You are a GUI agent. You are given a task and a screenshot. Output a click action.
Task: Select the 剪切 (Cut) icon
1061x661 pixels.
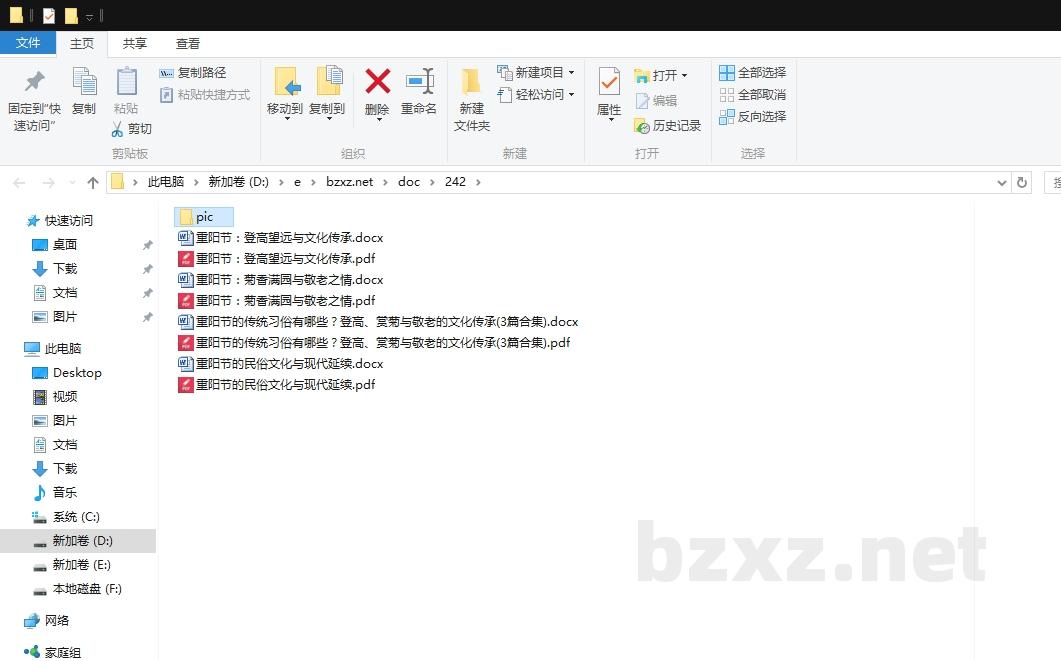[116, 128]
